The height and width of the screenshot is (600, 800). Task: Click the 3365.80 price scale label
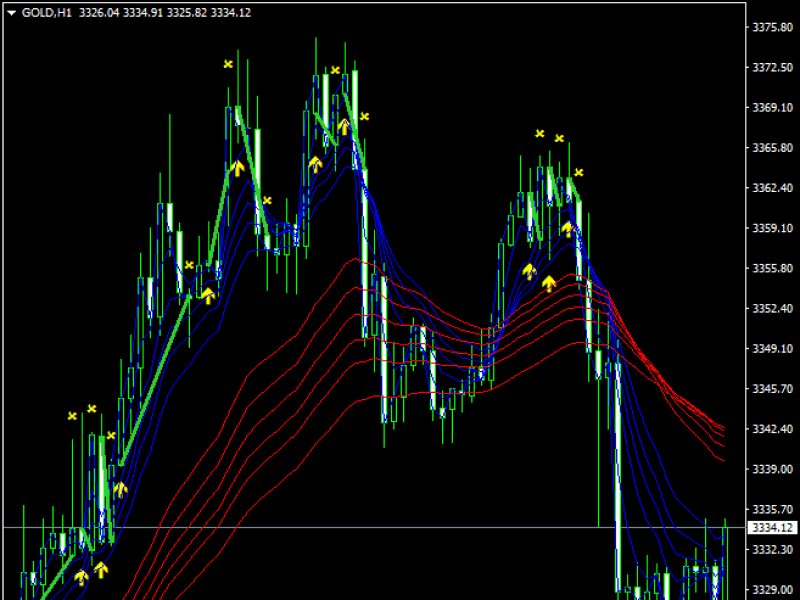pyautogui.click(x=771, y=148)
